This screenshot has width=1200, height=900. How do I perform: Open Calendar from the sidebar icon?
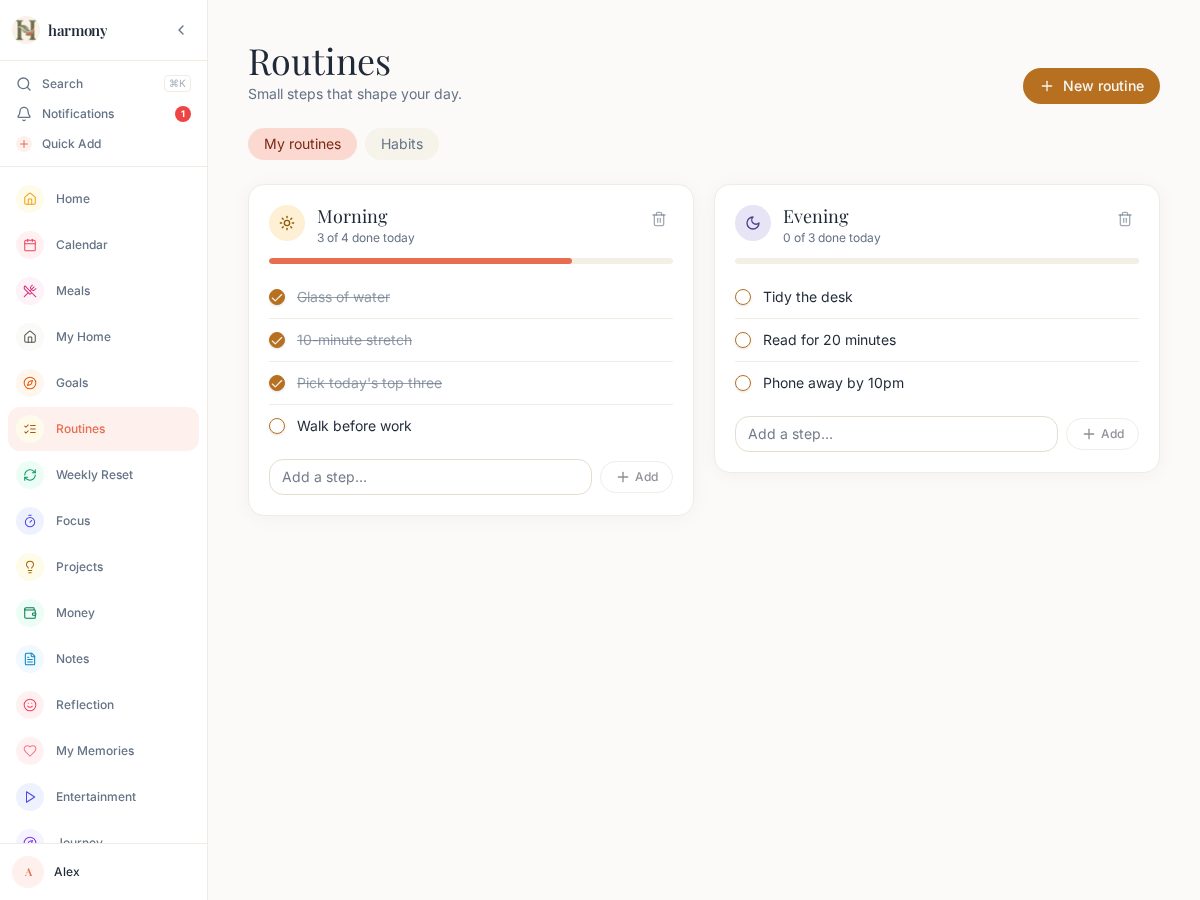30,245
